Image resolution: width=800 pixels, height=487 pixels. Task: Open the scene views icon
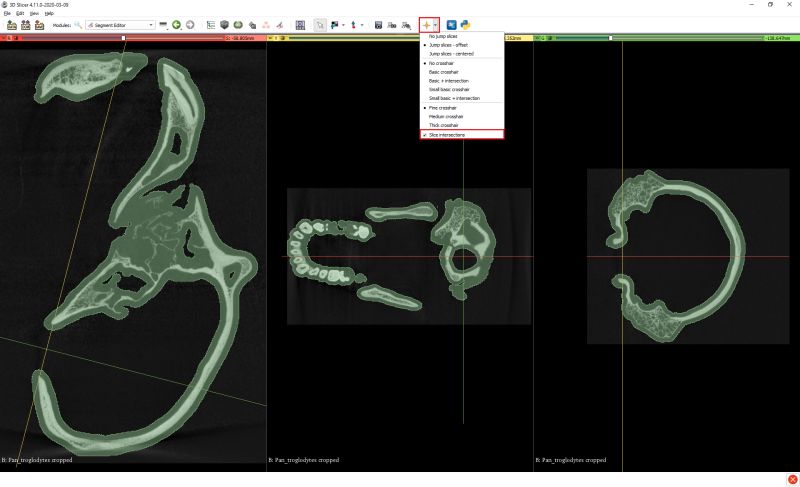point(392,24)
